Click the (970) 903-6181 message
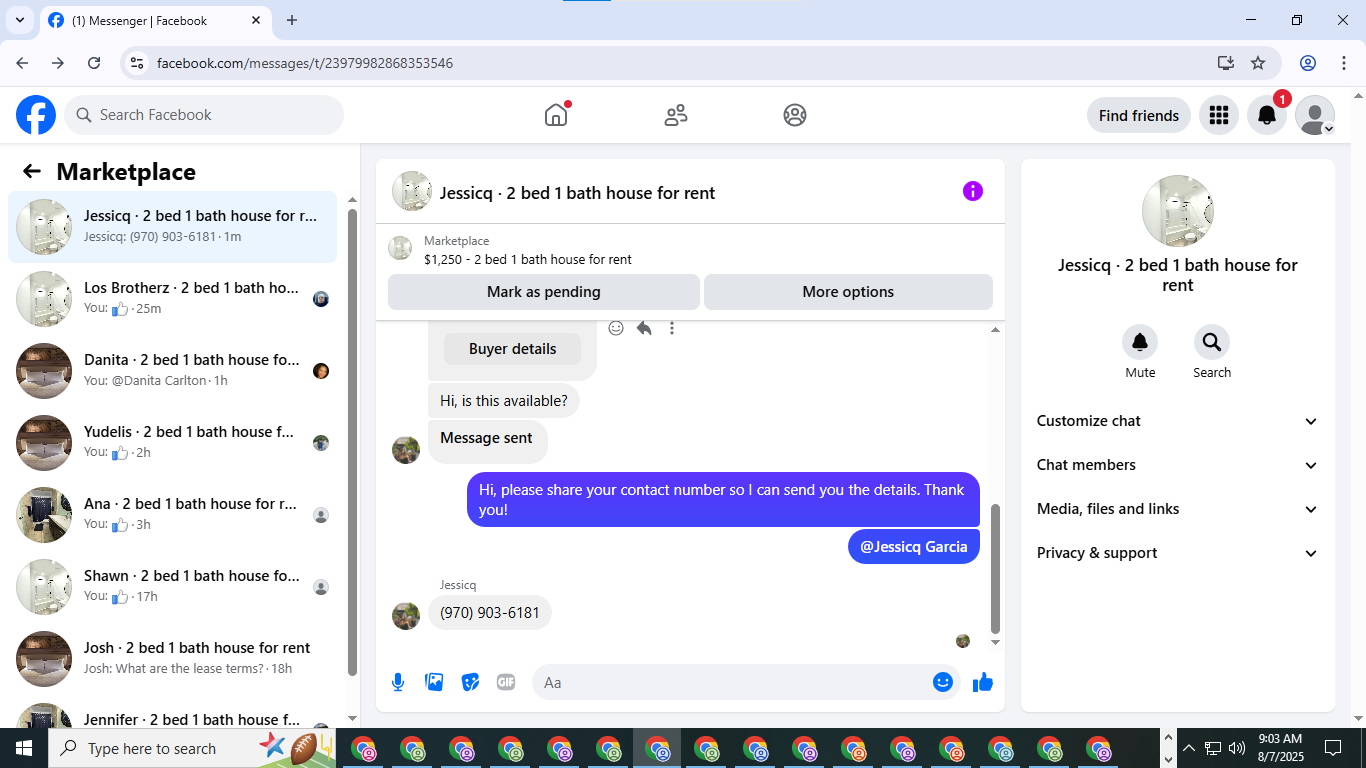The height and width of the screenshot is (768, 1366). [x=490, y=613]
